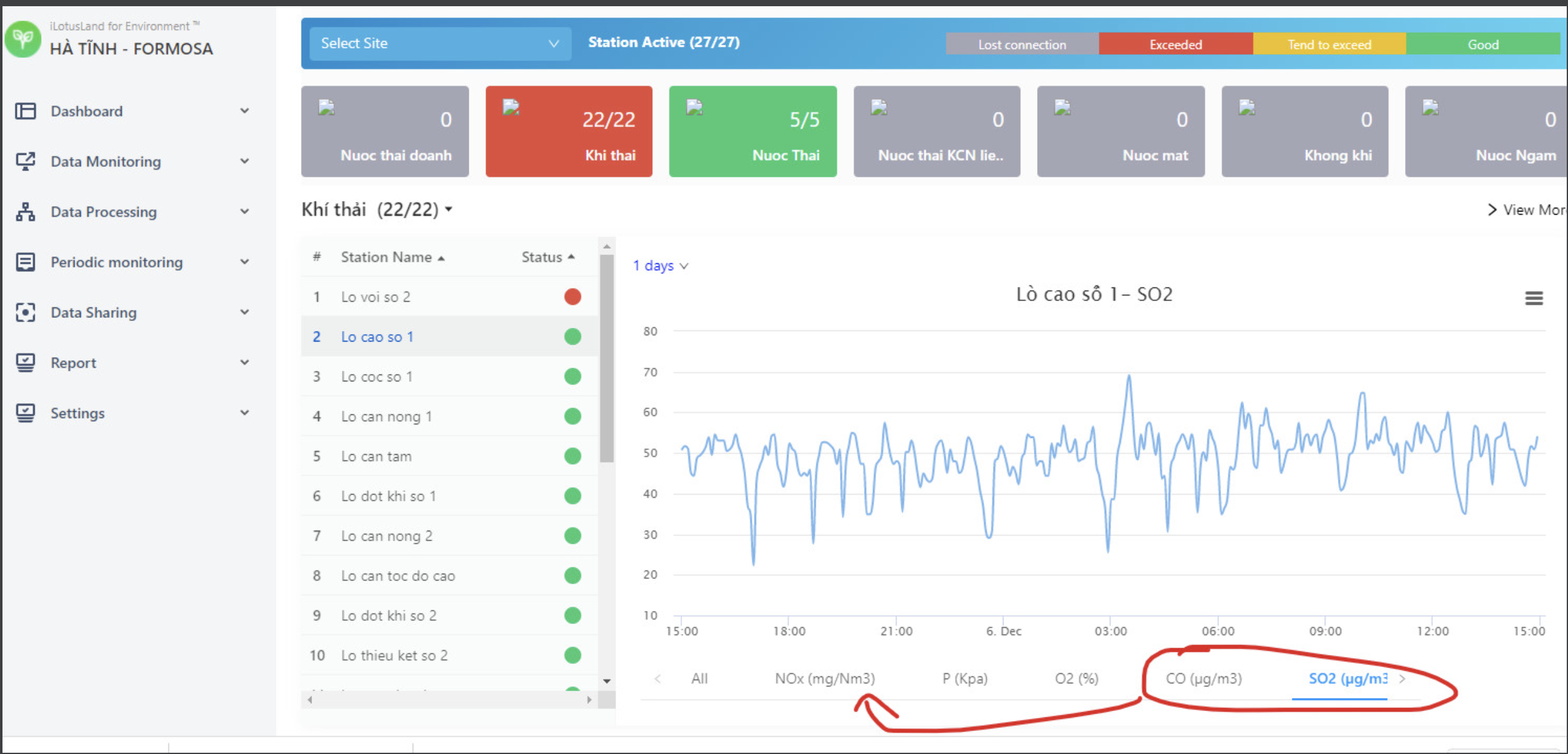Switch to the CO (µg/m3) tab

click(1203, 679)
